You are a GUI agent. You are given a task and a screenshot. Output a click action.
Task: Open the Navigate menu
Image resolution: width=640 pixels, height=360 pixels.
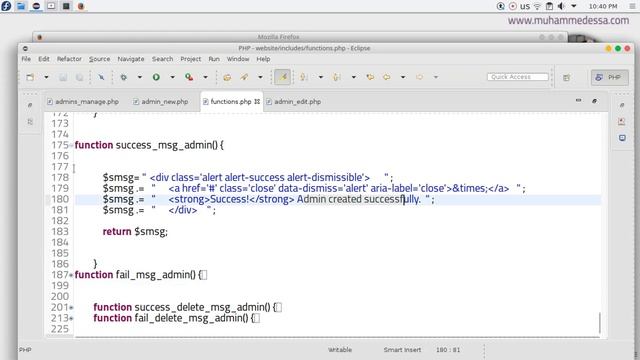[131, 59]
